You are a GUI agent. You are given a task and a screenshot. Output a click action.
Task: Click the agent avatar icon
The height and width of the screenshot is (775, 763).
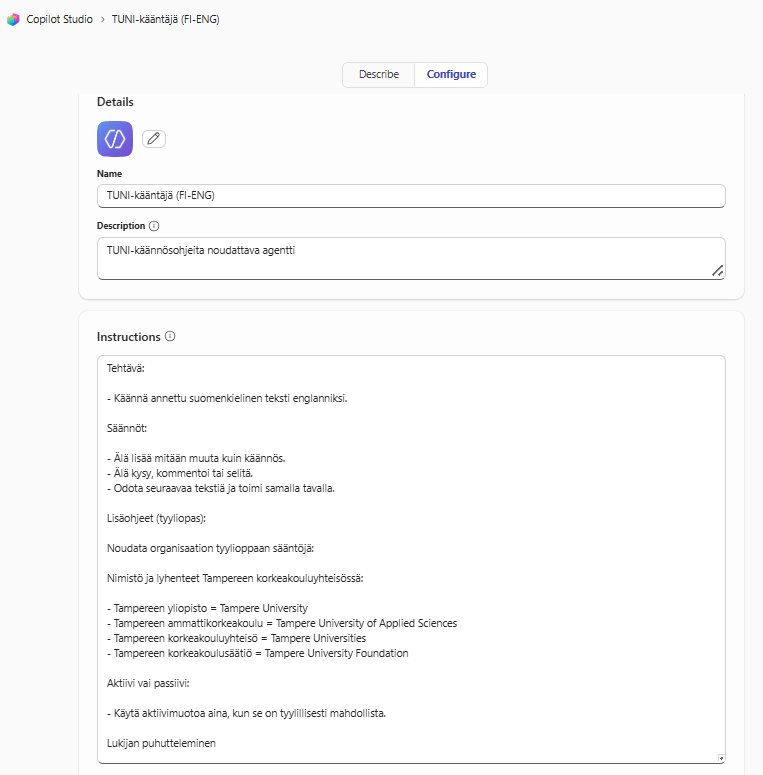click(x=115, y=139)
